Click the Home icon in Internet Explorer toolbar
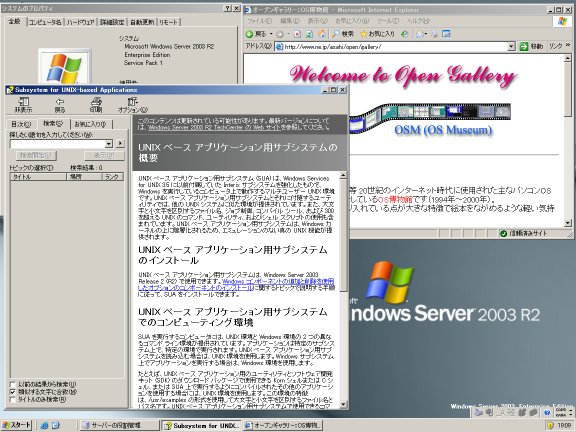 coord(322,34)
